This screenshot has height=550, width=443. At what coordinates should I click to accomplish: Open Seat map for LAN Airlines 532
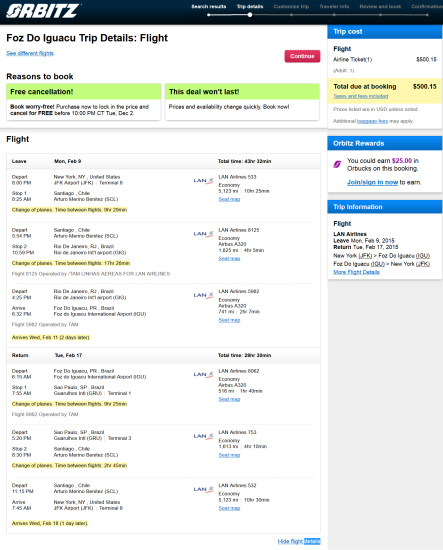(229, 508)
